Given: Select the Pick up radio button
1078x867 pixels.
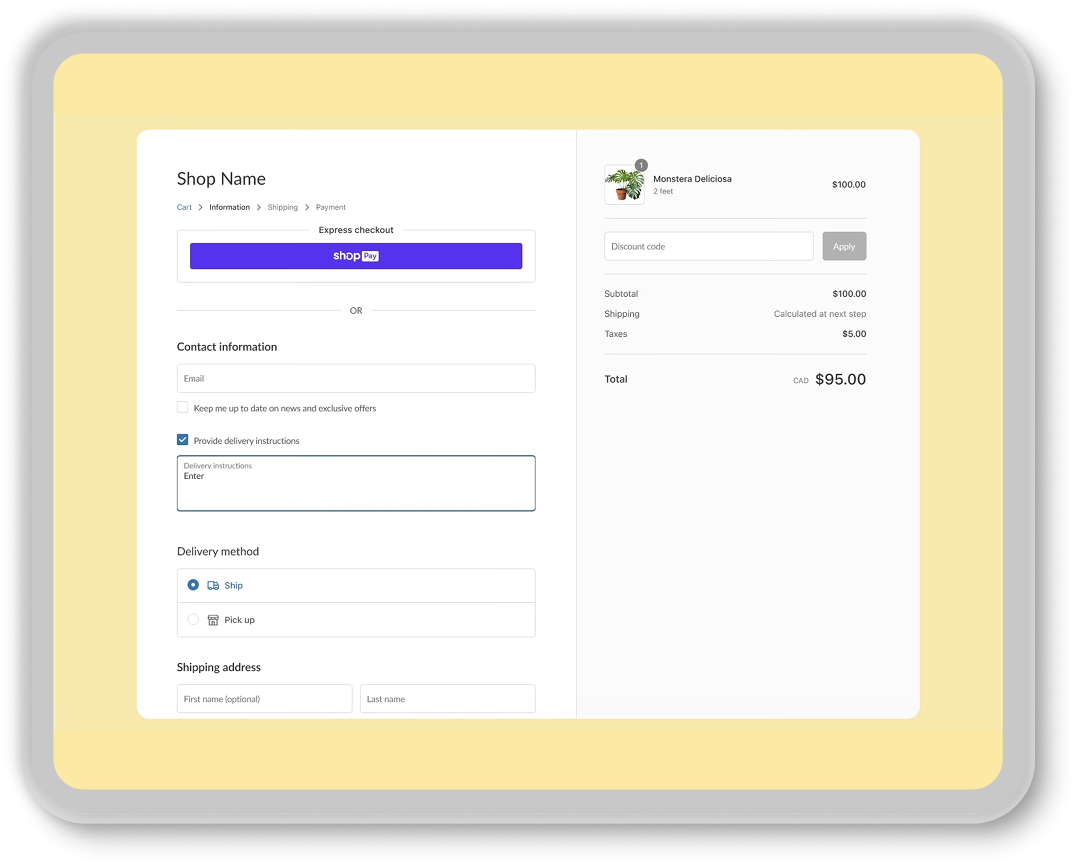Looking at the screenshot, I should (193, 620).
